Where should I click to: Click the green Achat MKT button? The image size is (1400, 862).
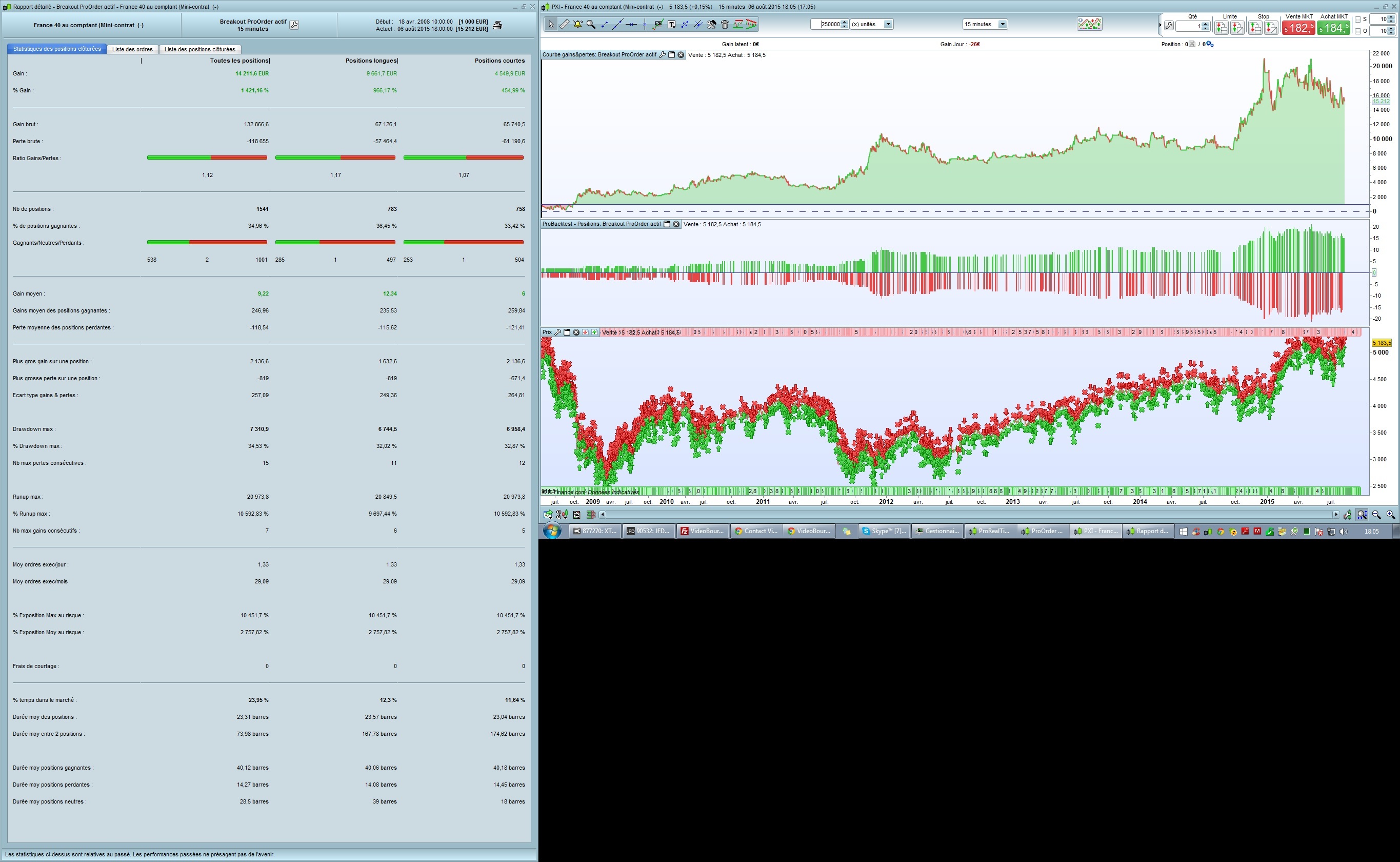1333,27
